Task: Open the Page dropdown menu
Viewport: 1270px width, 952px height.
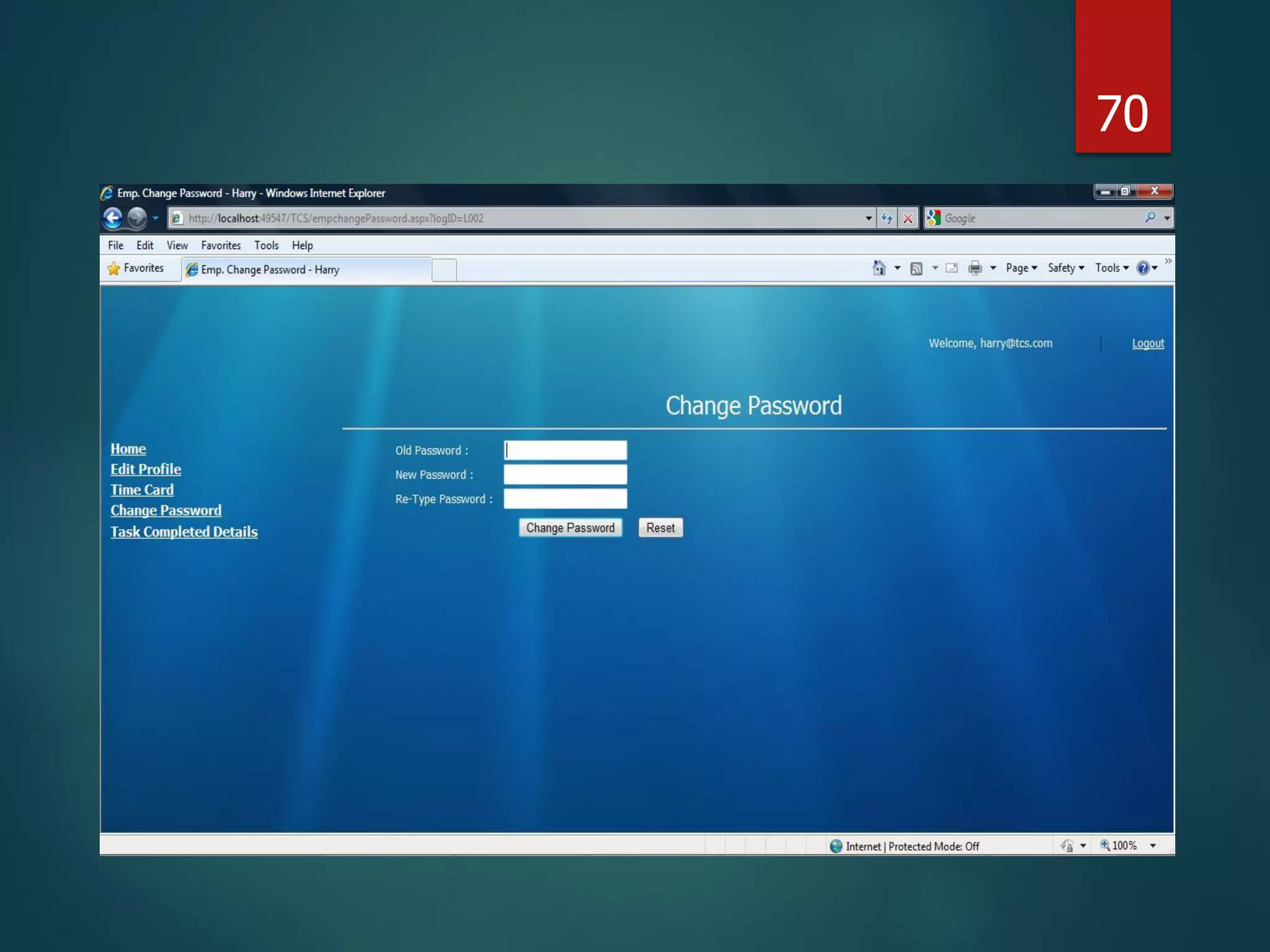Action: tap(1021, 268)
